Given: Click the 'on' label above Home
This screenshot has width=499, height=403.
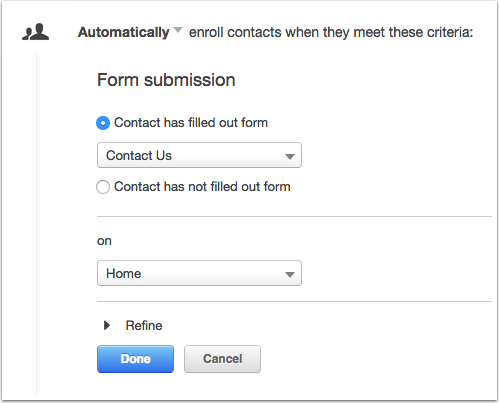Looking at the screenshot, I should [104, 241].
